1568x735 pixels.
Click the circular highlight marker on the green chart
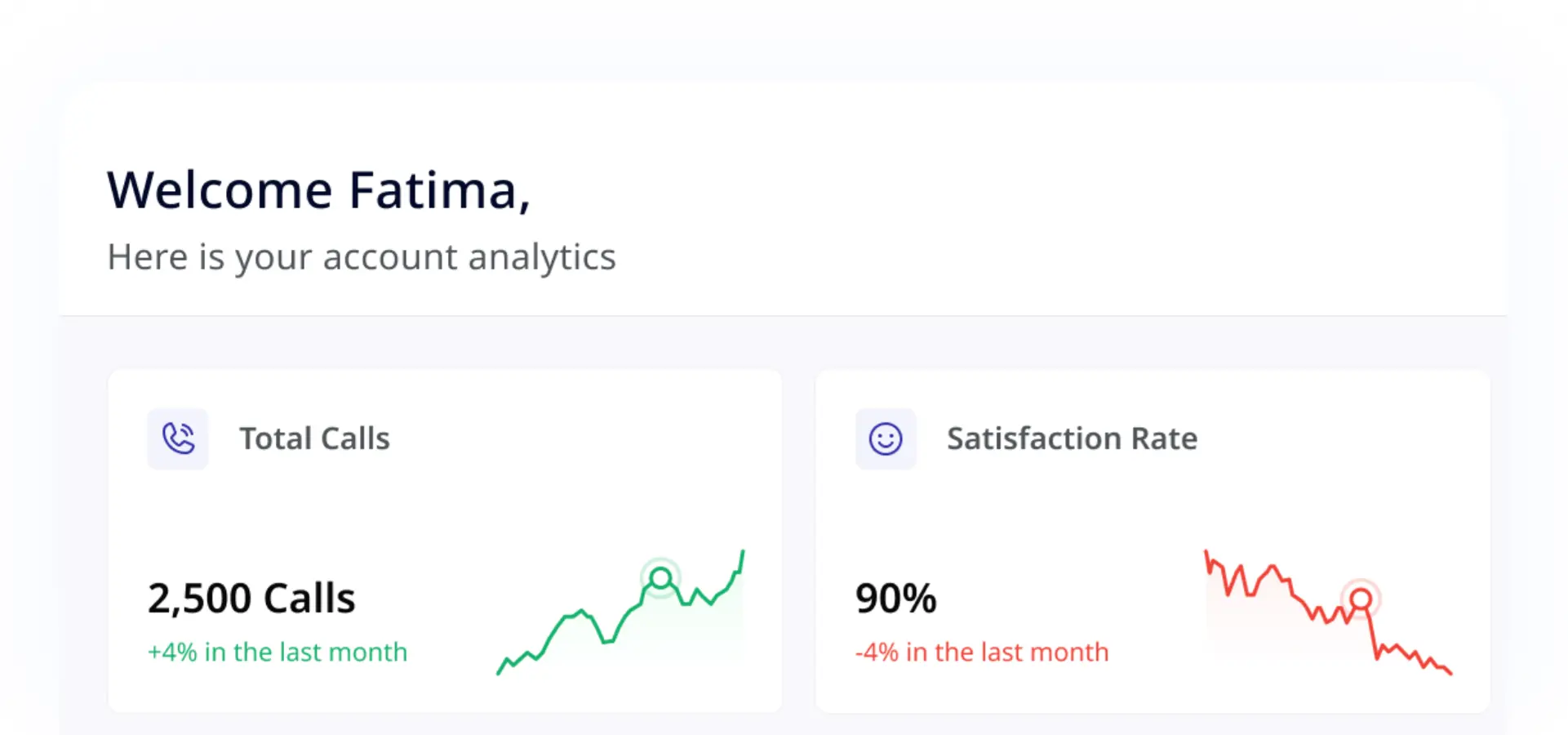[x=662, y=578]
